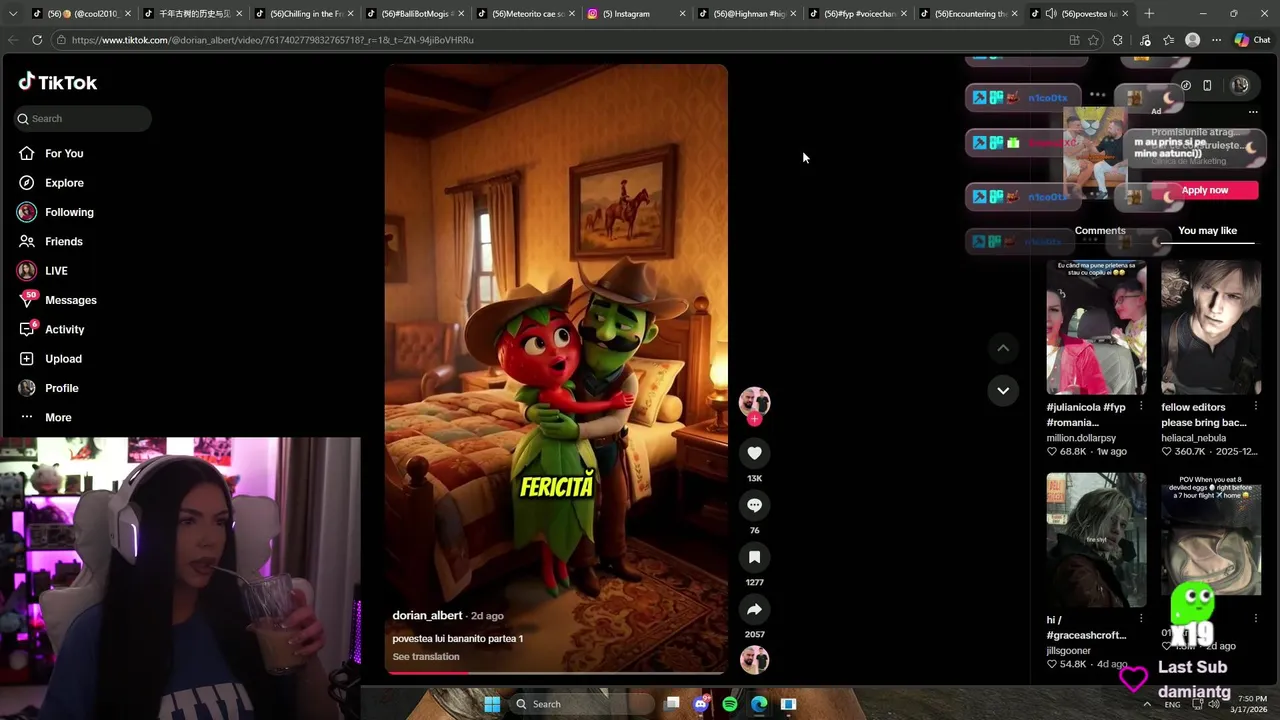Open the browser profile icon

point(1192,40)
